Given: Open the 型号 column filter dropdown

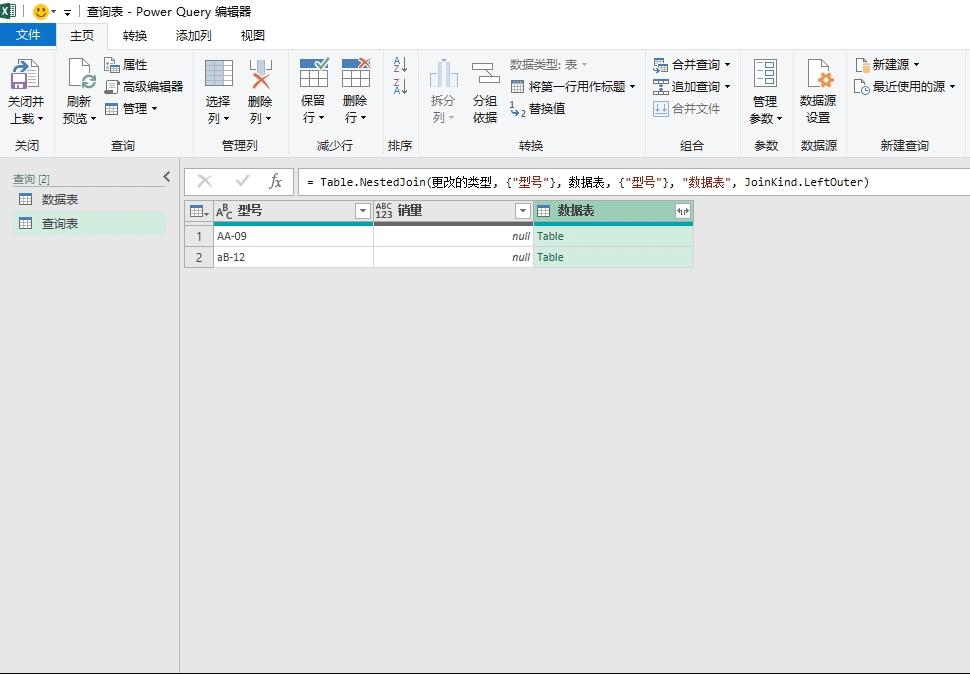Looking at the screenshot, I should pos(364,211).
